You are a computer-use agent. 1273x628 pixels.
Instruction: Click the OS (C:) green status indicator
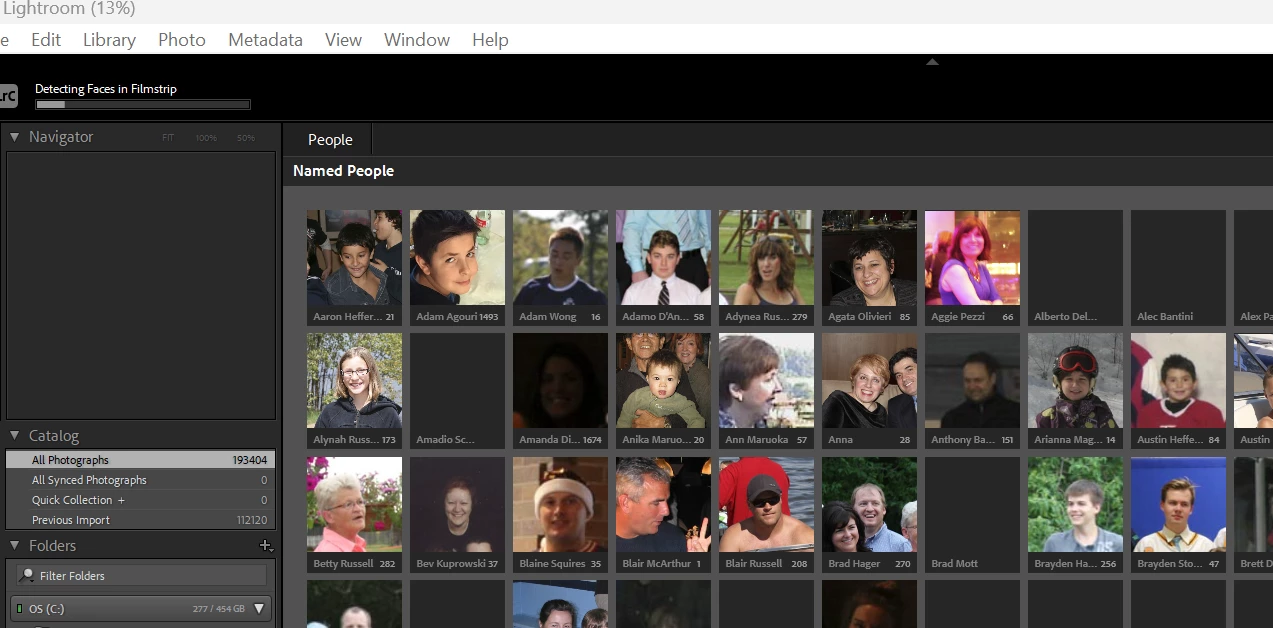19,609
